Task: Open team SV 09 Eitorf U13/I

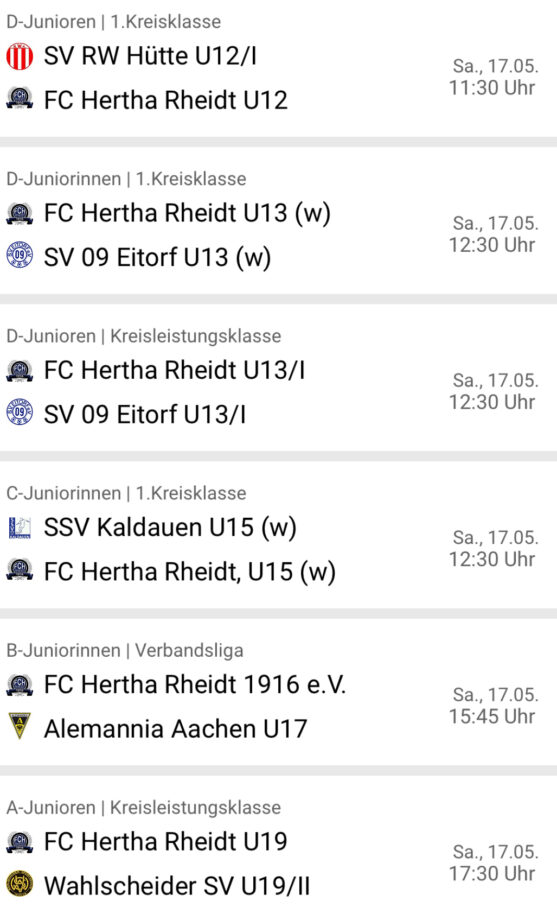Action: pyautogui.click(x=145, y=414)
